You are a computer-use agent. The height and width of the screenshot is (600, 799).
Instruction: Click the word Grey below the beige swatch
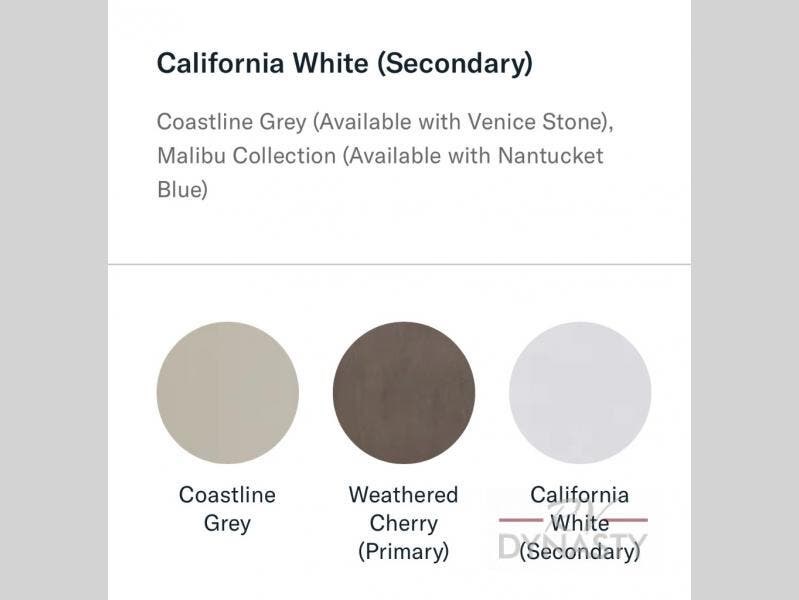click(x=227, y=524)
